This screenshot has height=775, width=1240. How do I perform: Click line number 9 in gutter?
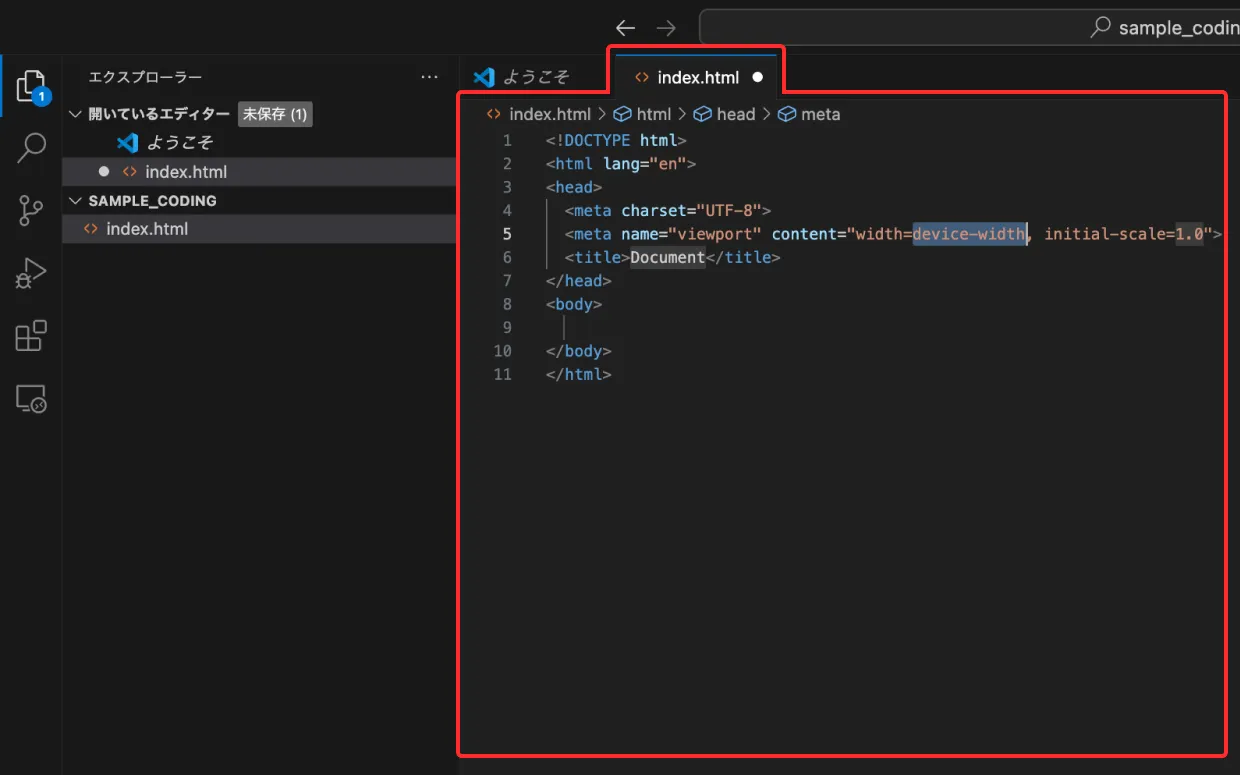pyautogui.click(x=507, y=328)
